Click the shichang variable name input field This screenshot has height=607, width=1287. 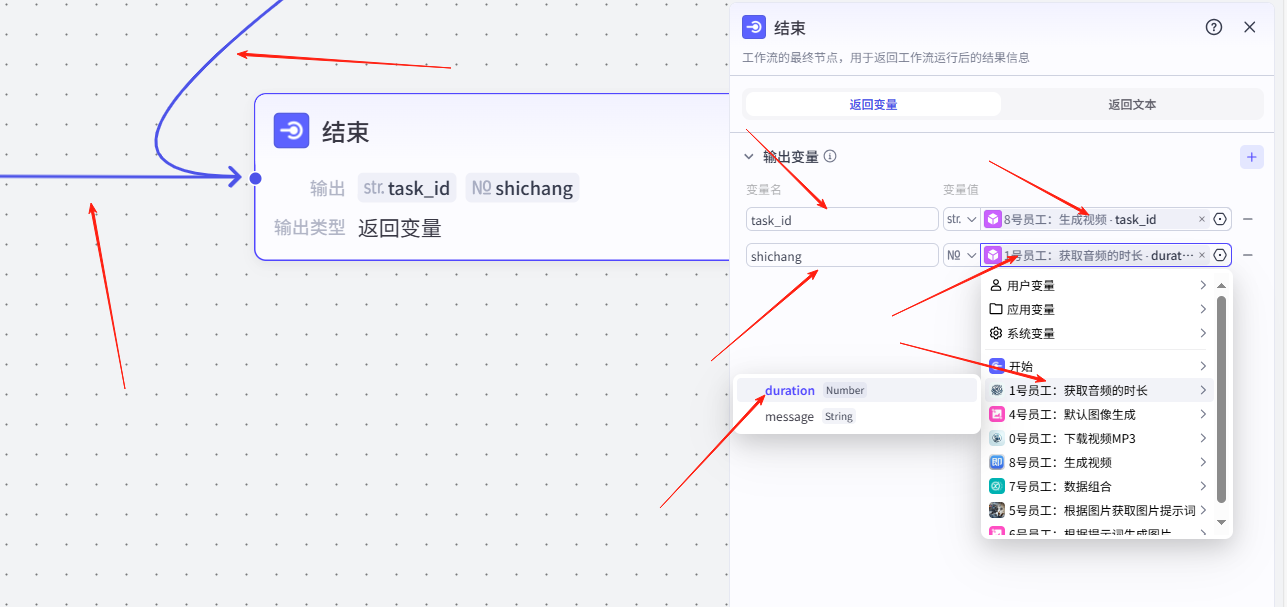pyautogui.click(x=842, y=256)
